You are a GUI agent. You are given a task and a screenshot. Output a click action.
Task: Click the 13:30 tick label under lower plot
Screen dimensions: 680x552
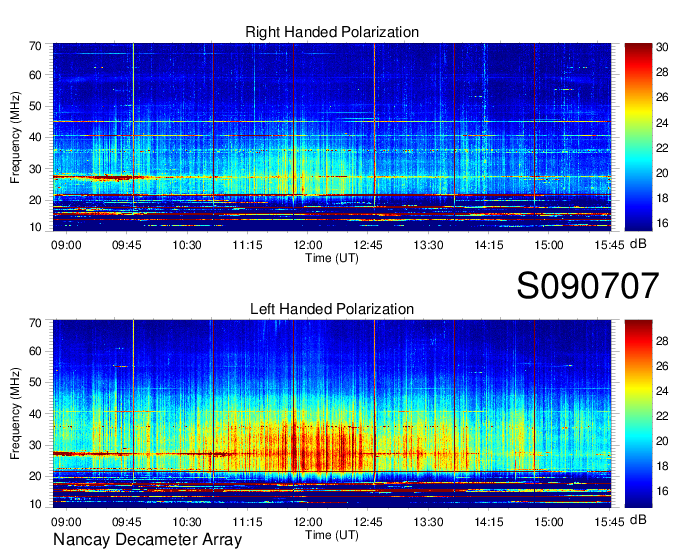tap(428, 522)
